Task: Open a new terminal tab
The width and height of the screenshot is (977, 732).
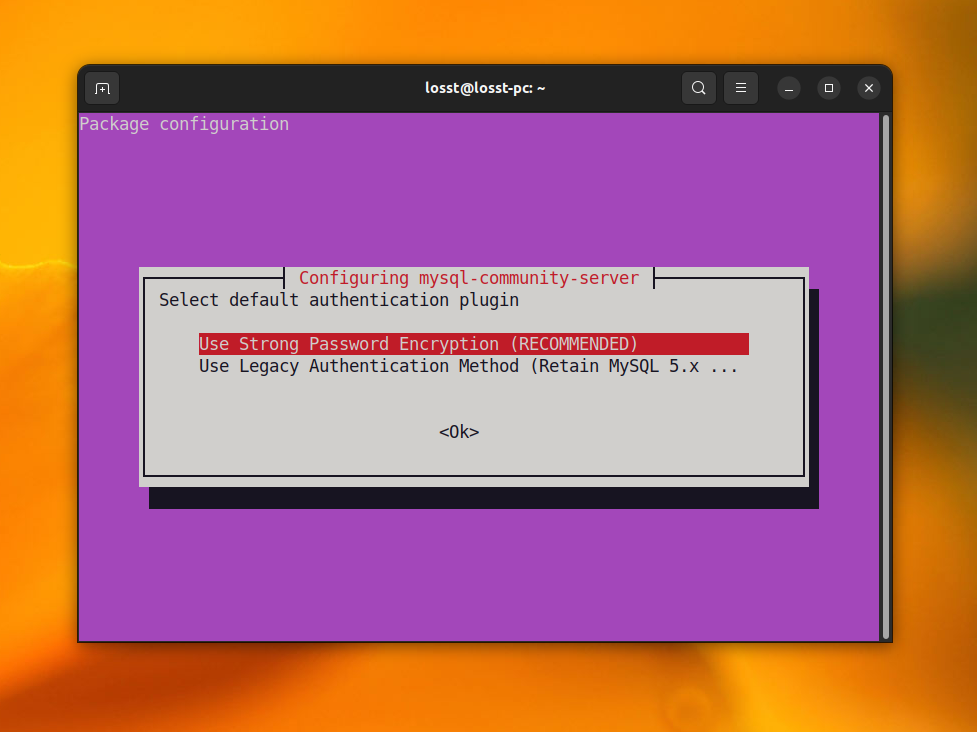Action: (102, 88)
